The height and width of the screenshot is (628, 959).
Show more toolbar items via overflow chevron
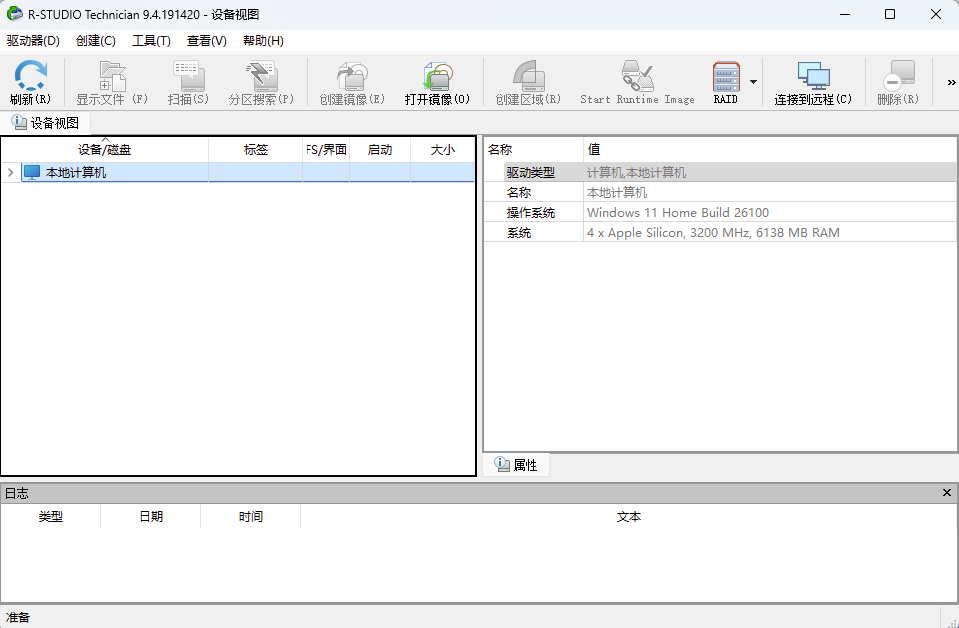tap(951, 82)
